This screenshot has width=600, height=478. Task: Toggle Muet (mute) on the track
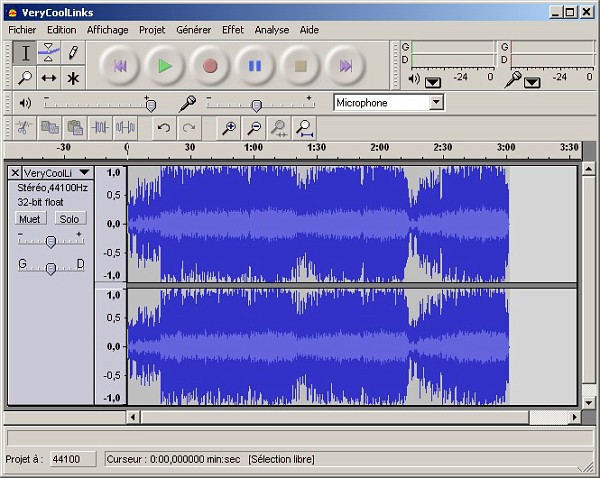tap(30, 219)
